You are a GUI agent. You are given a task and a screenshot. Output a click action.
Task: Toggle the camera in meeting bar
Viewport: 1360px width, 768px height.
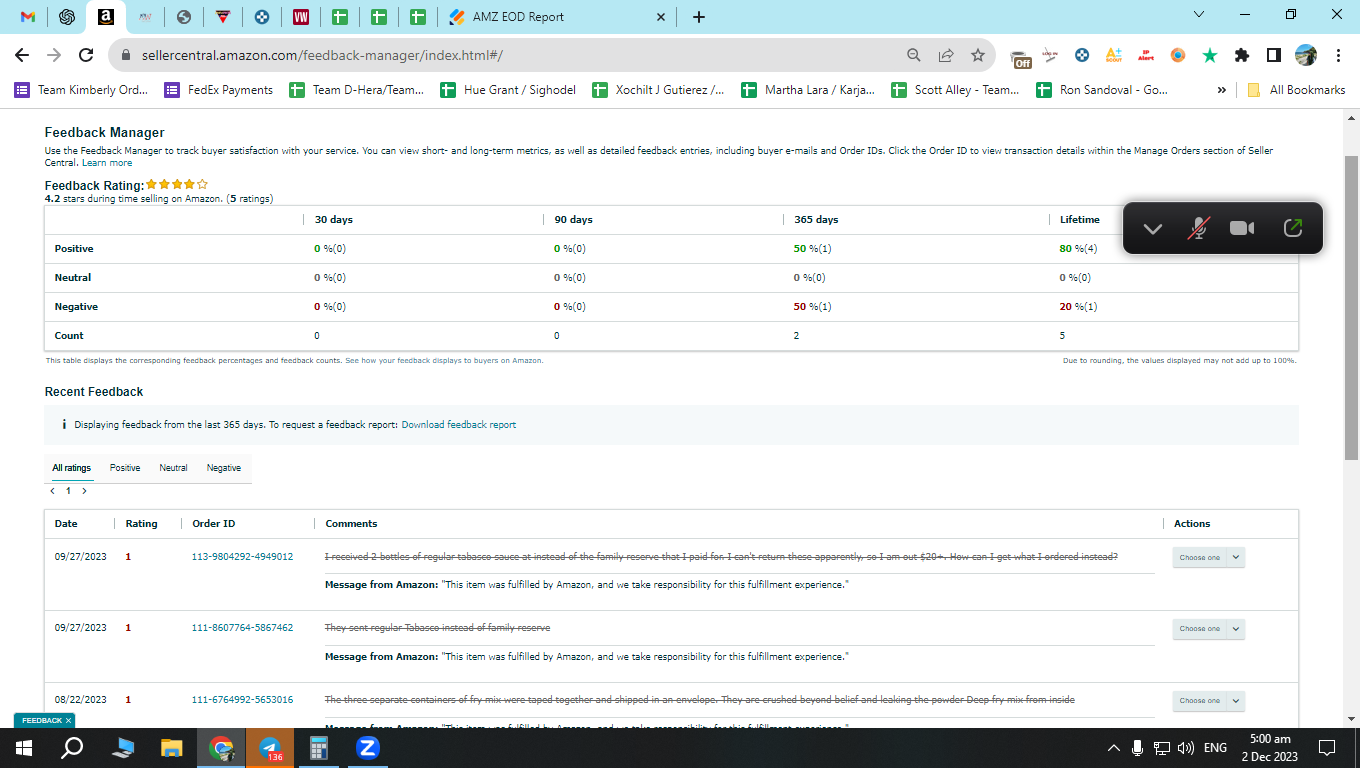tap(1242, 228)
